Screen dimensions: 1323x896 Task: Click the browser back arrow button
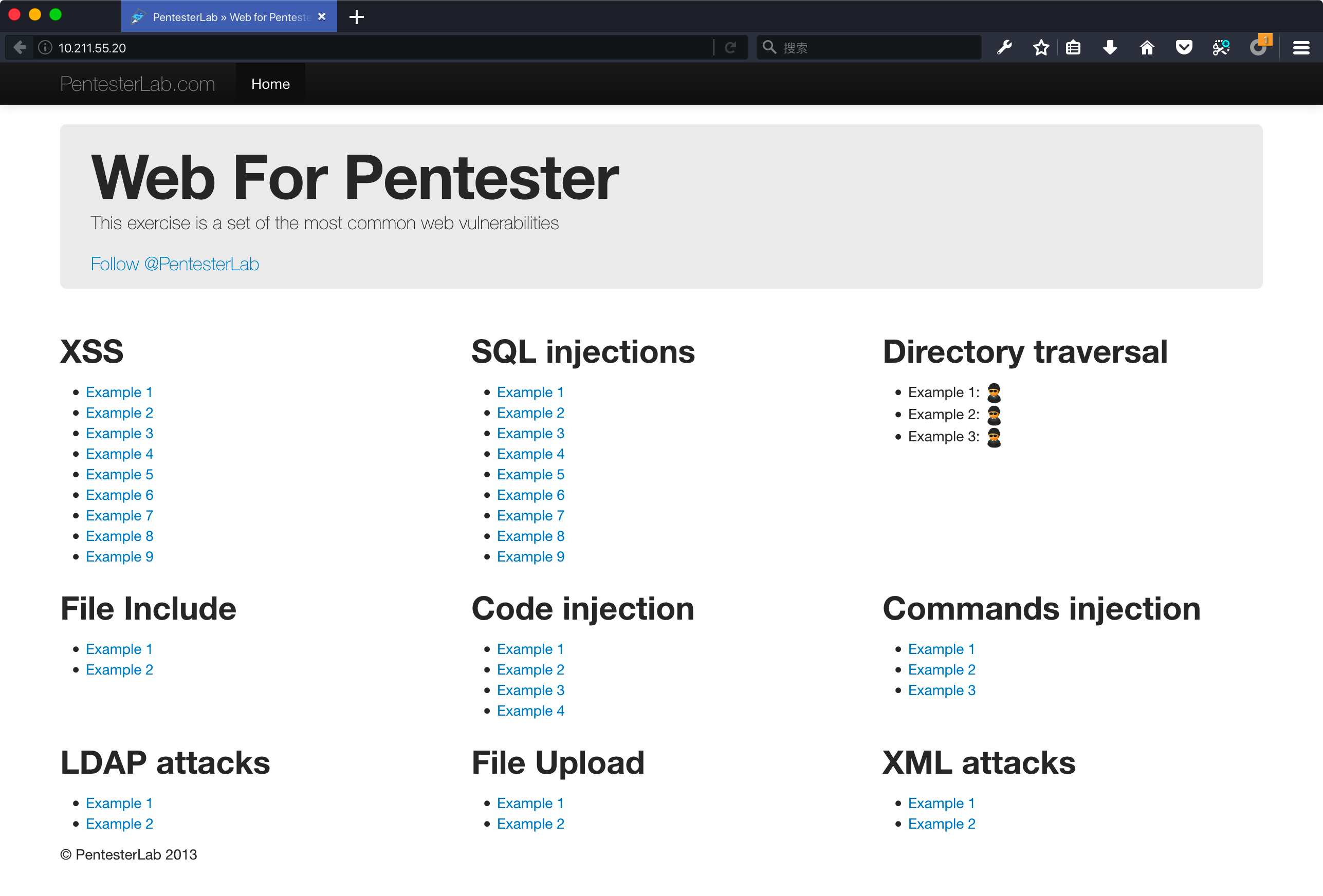pos(20,47)
